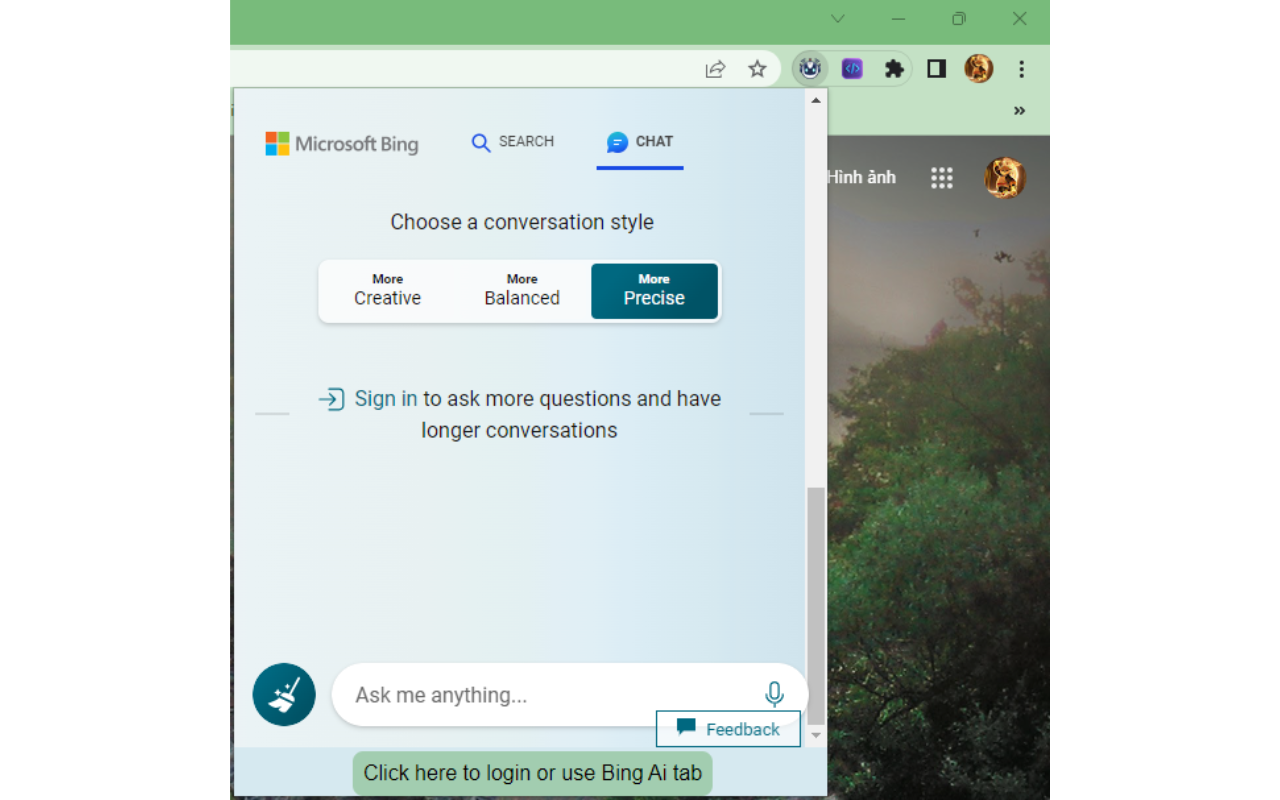This screenshot has height=800, width=1280.
Task: Open Chrome's side panel icon
Action: [936, 68]
